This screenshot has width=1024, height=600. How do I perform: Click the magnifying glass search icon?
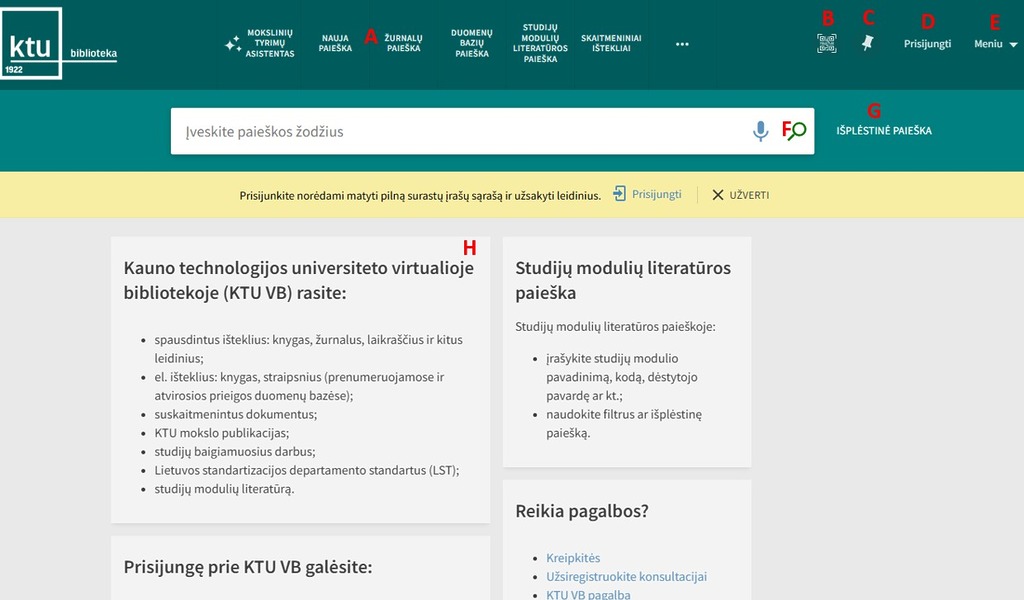pos(795,131)
